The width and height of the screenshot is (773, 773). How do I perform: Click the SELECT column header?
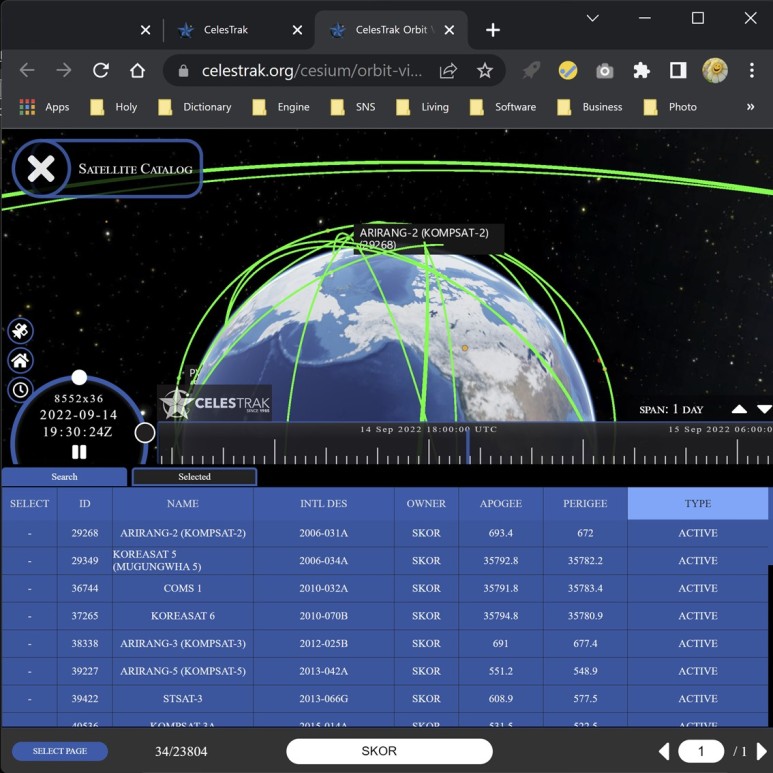point(30,503)
